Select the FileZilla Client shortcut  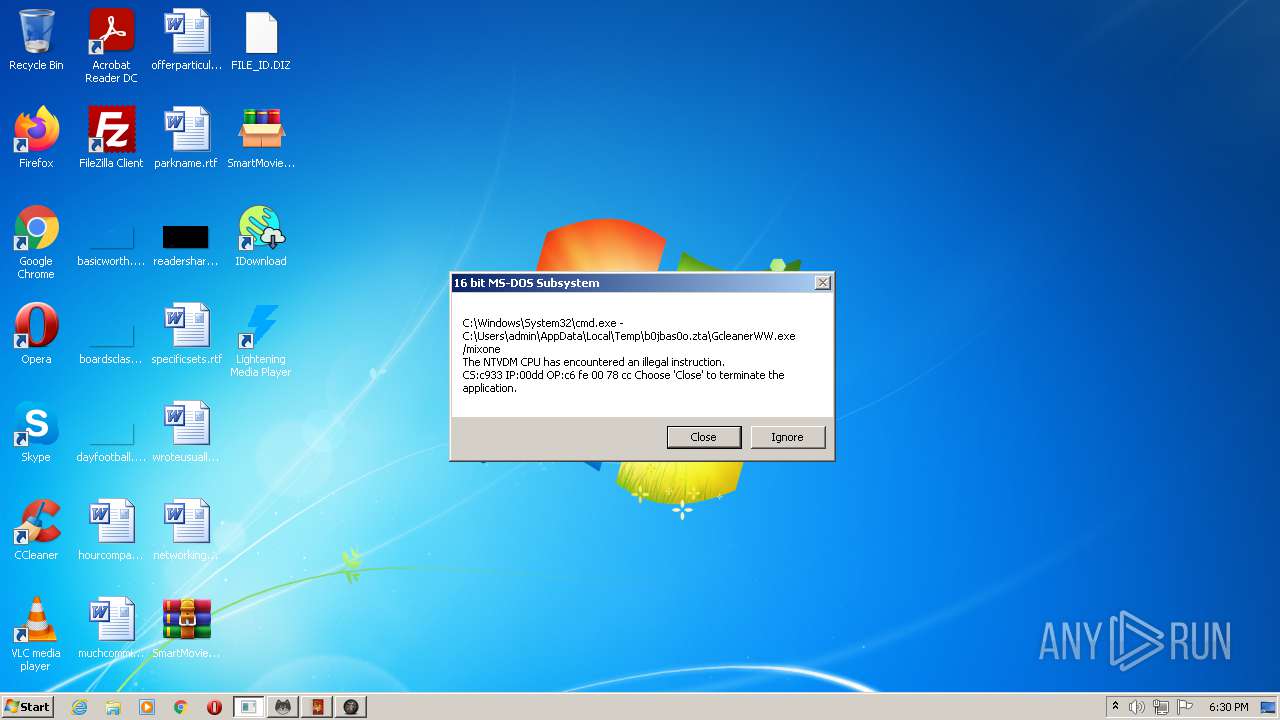coord(111,138)
